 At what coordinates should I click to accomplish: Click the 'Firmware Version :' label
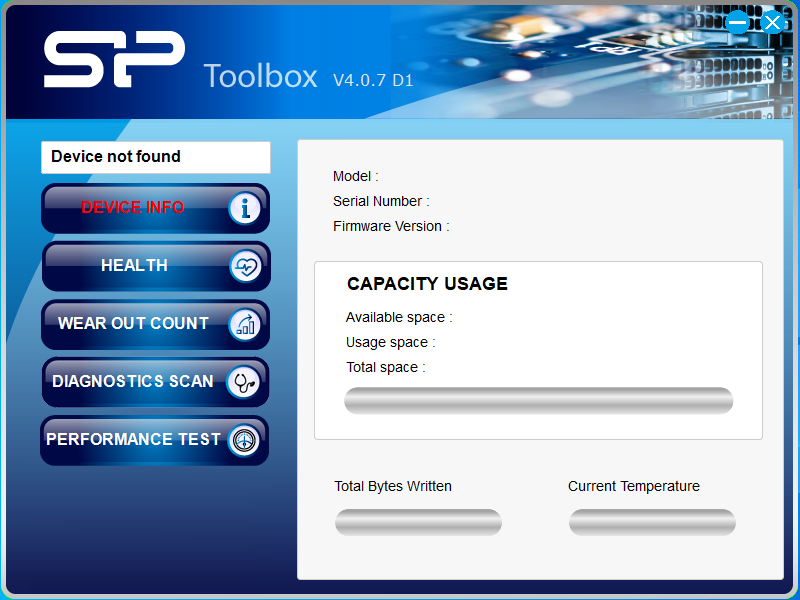tap(391, 227)
